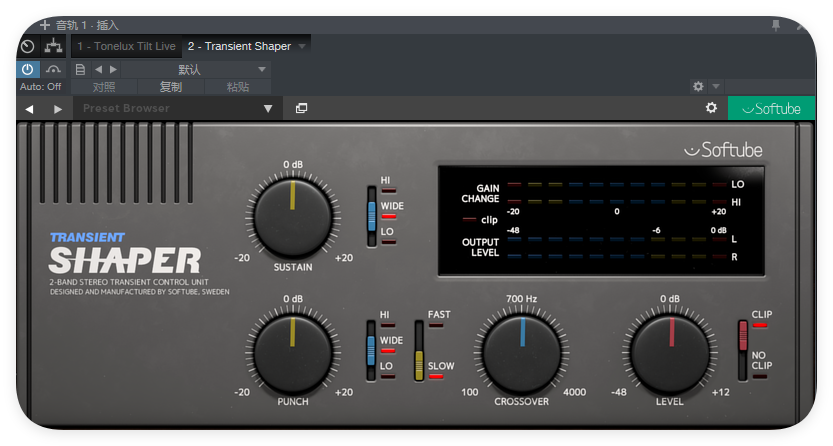Select next Softube preset white right arrow
The height and width of the screenshot is (446, 833).
pyautogui.click(x=58, y=109)
